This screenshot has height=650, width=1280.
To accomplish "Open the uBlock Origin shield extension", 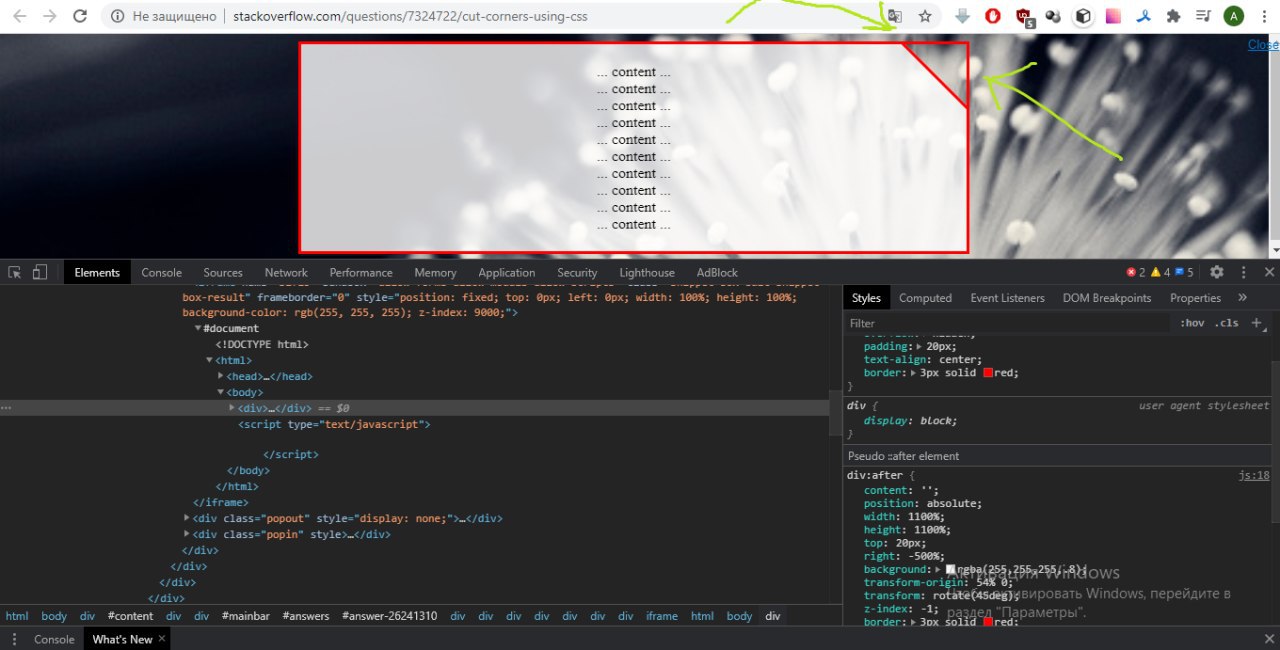I will [x=1024, y=16].
